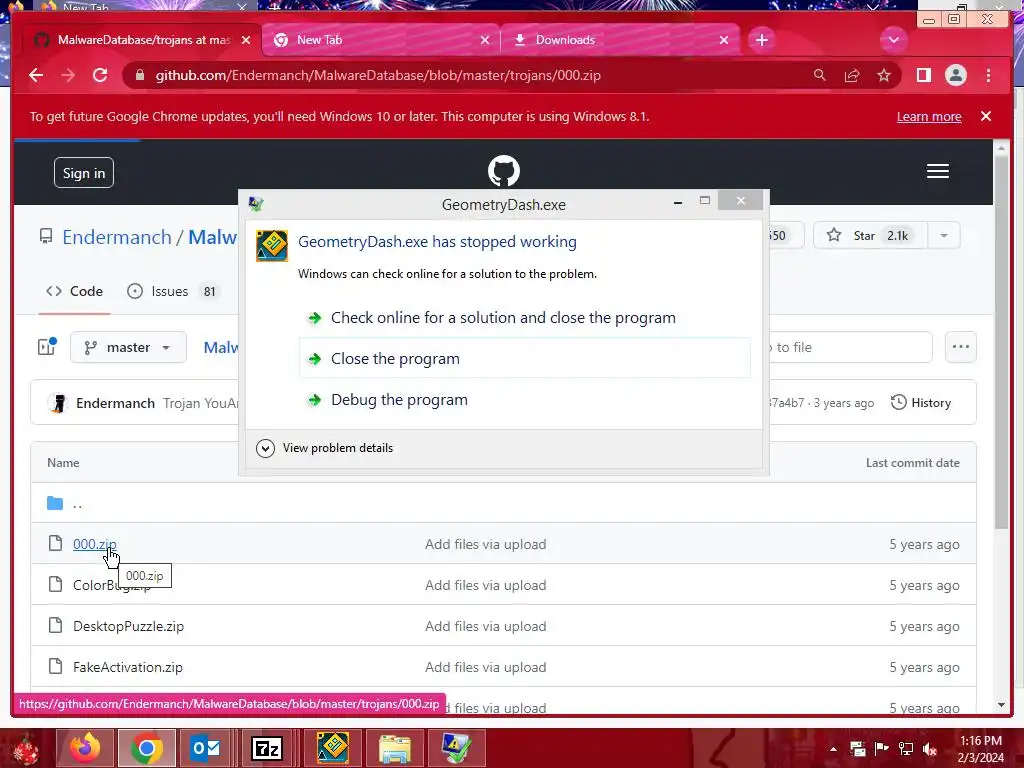Open File Explorer from taskbar
This screenshot has height=768, width=1024.
(x=394, y=748)
